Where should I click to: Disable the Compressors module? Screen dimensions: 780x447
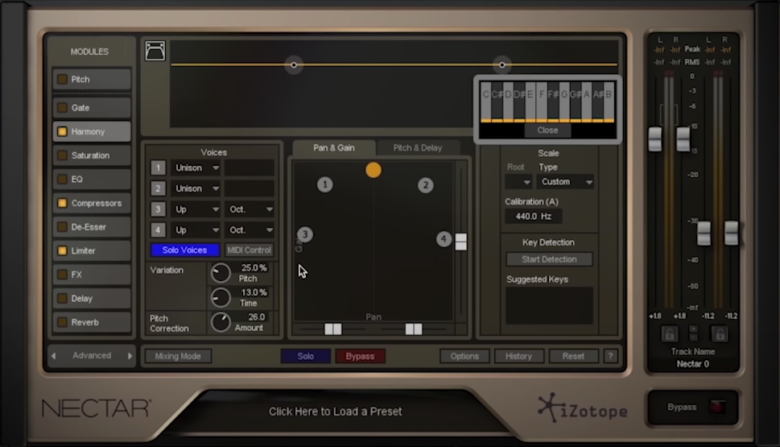pyautogui.click(x=62, y=203)
